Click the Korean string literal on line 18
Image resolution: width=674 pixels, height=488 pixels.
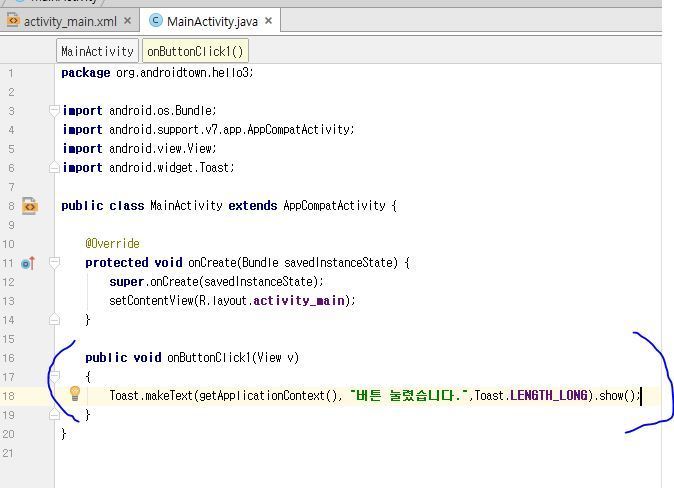pos(409,395)
